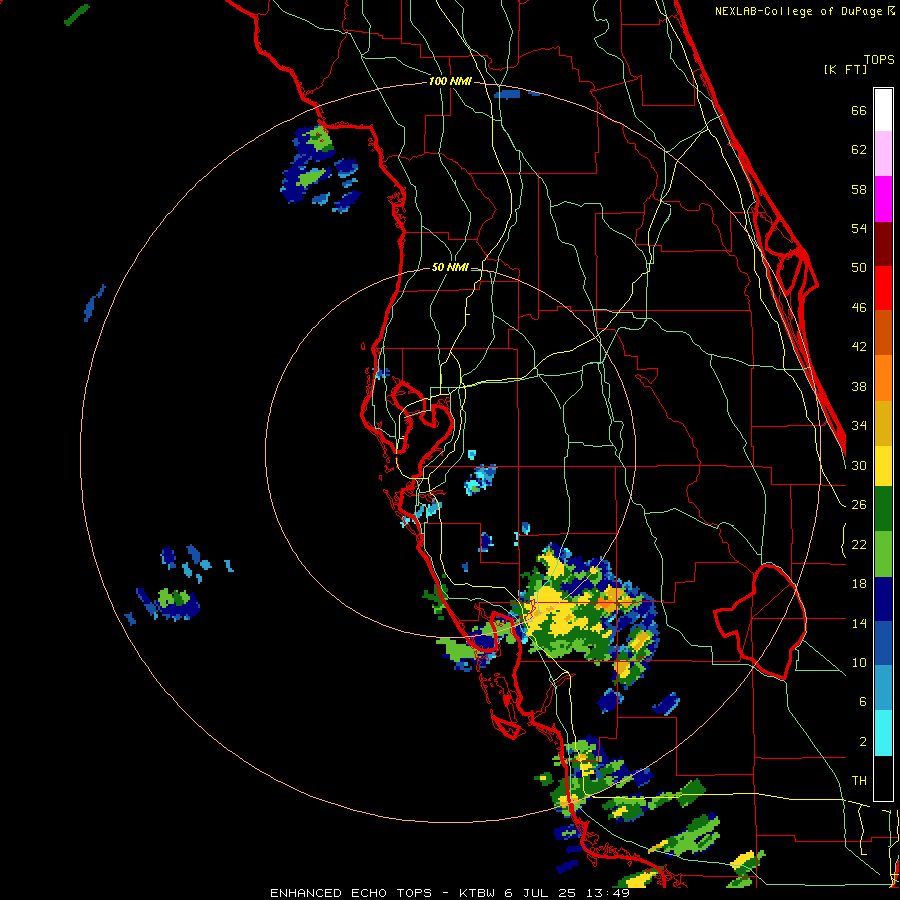Pick the light pink legend swatch
The height and width of the screenshot is (900, 900).
pyautogui.click(x=883, y=153)
